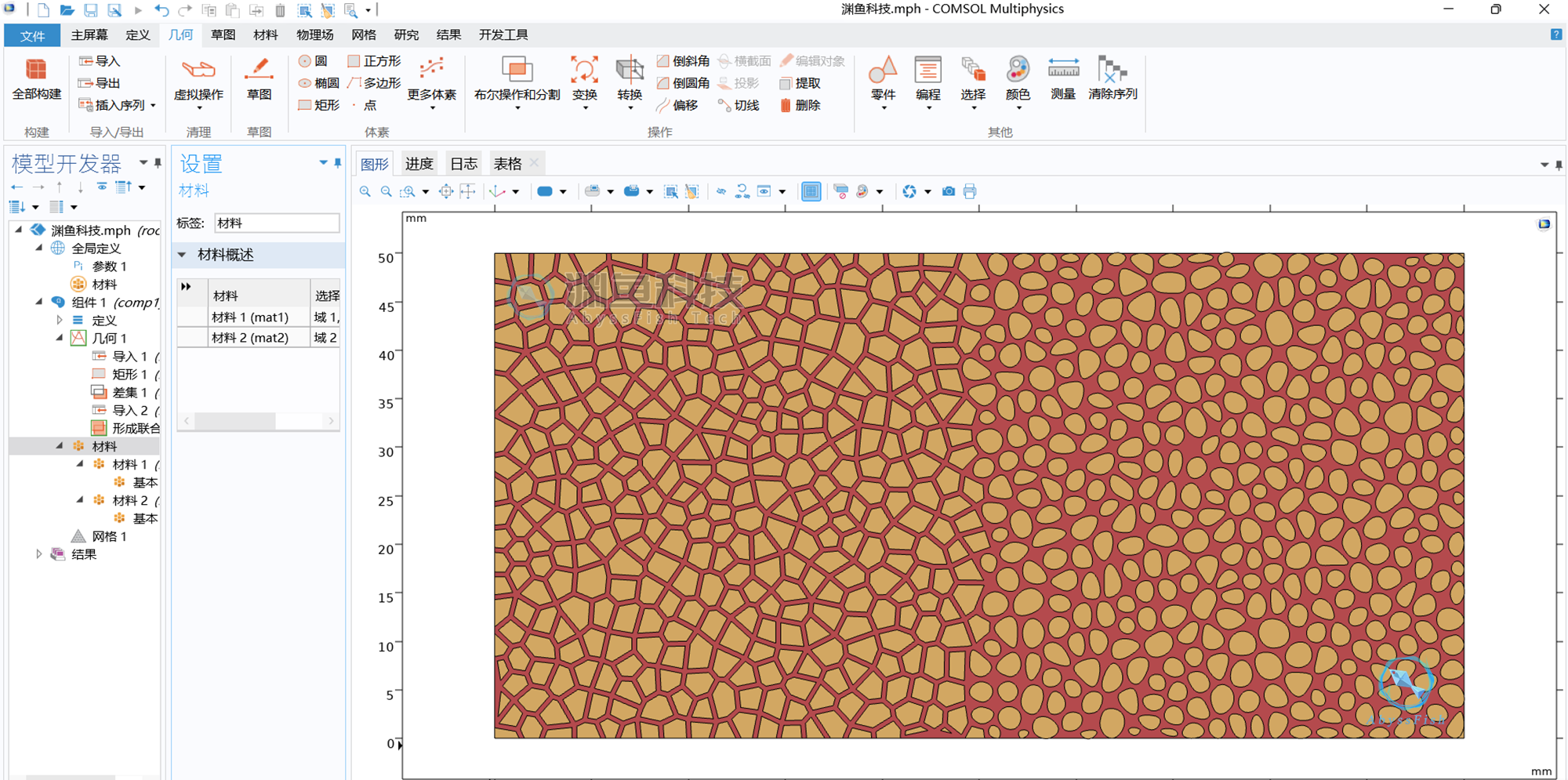Toggle the grid display button in graphics toolbar

[811, 191]
